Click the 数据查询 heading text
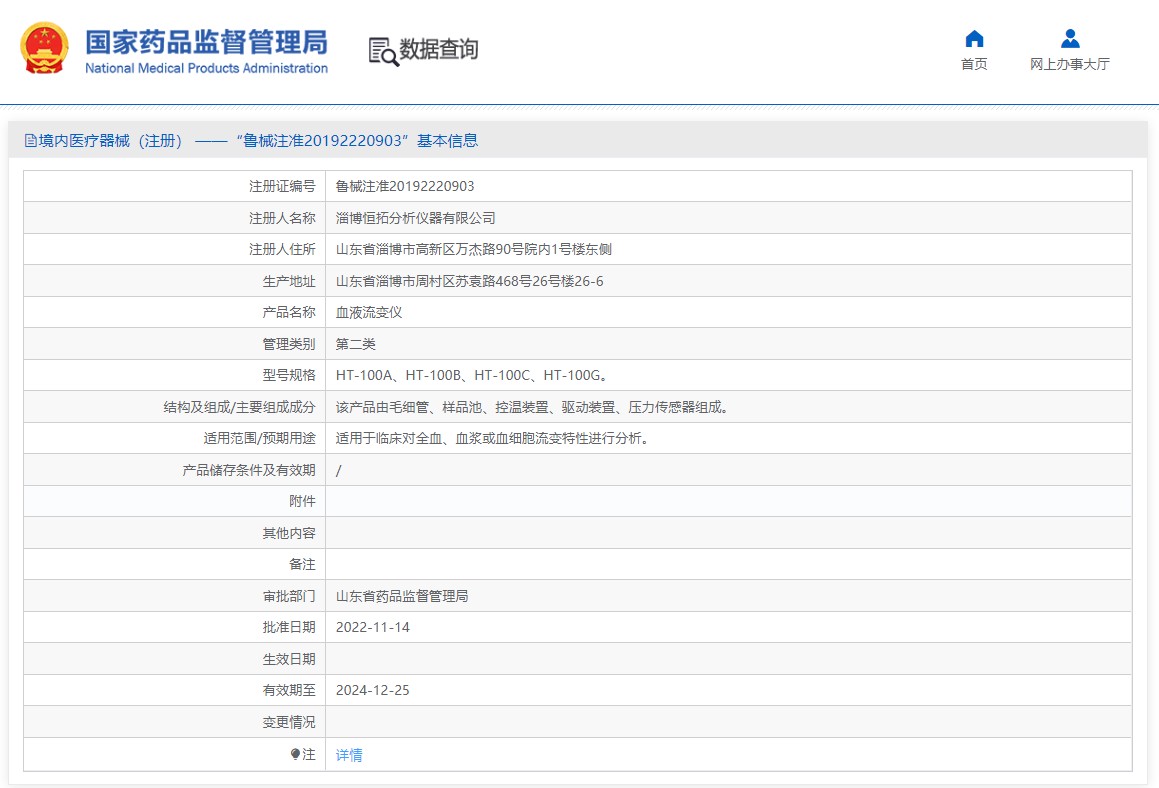Viewport: 1159px width, 788px height. pyautogui.click(x=439, y=50)
